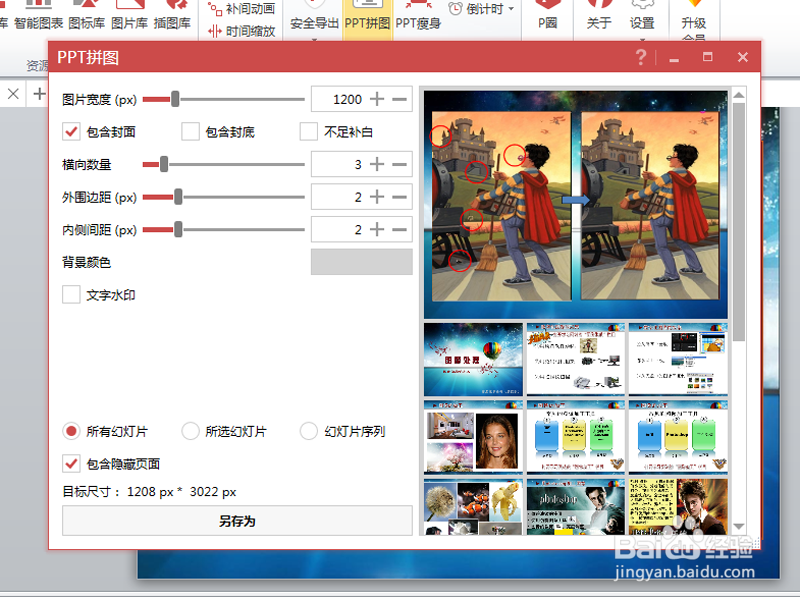The width and height of the screenshot is (800, 600).
Task: Adjust the 外围边距 slider handle
Action: [x=178, y=197]
